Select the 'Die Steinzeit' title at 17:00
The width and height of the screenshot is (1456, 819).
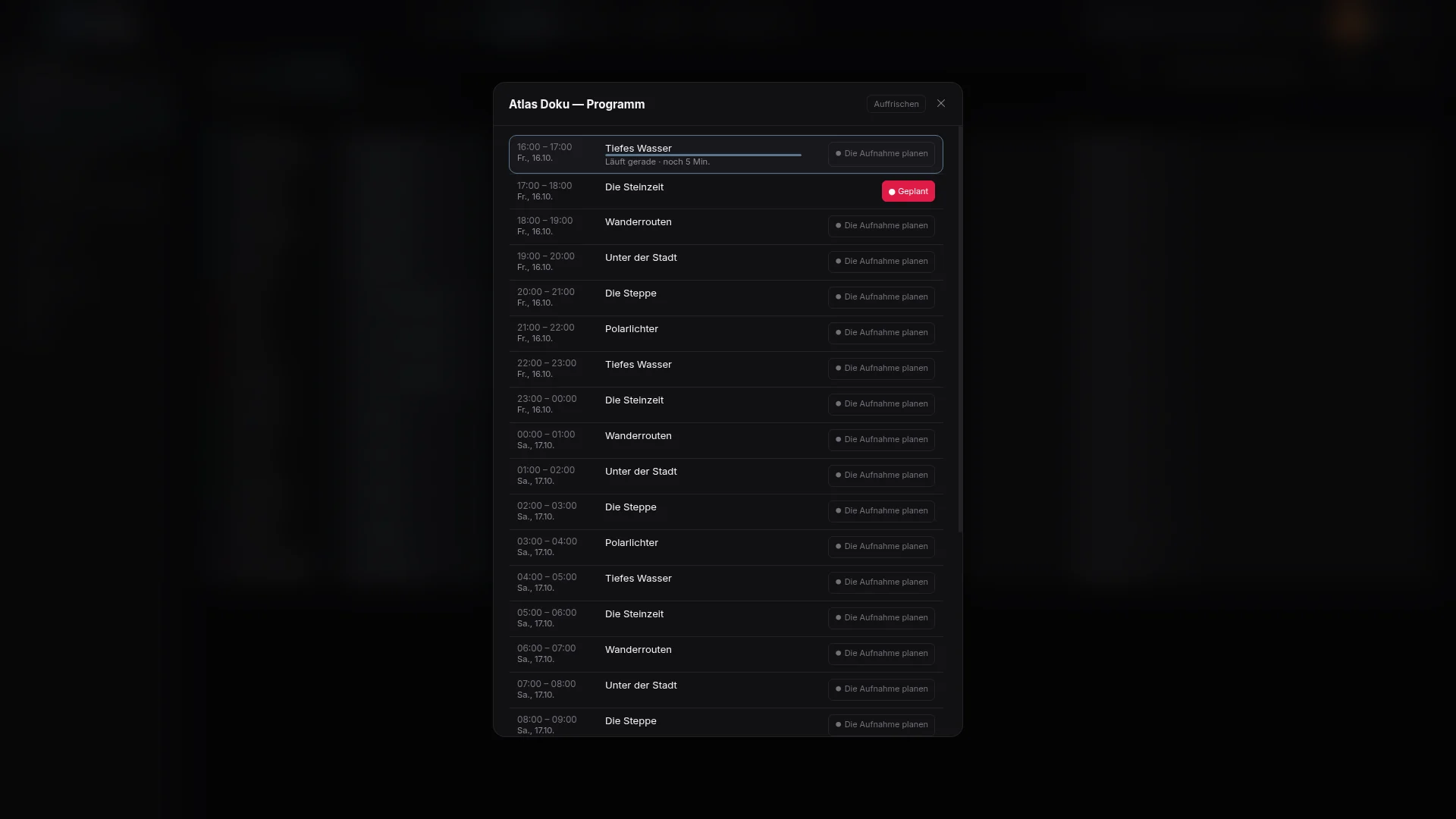[x=634, y=187]
